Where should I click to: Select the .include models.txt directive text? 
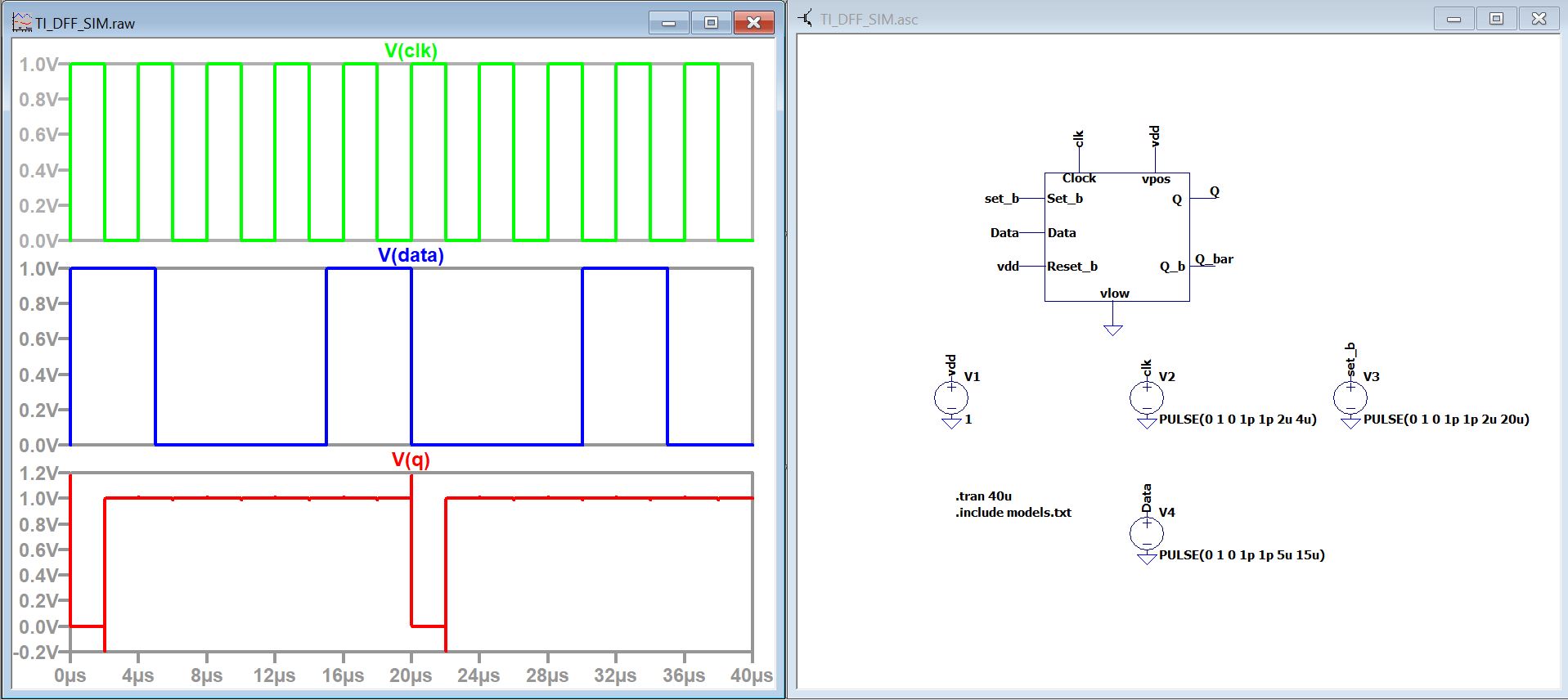point(1013,513)
